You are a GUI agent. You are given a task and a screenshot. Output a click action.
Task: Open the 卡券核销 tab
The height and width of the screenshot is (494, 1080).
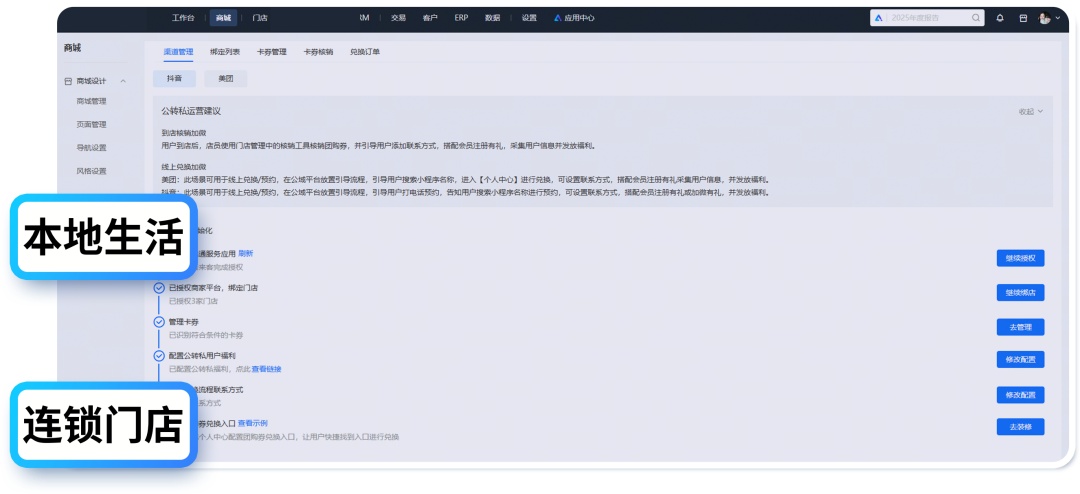click(x=318, y=51)
